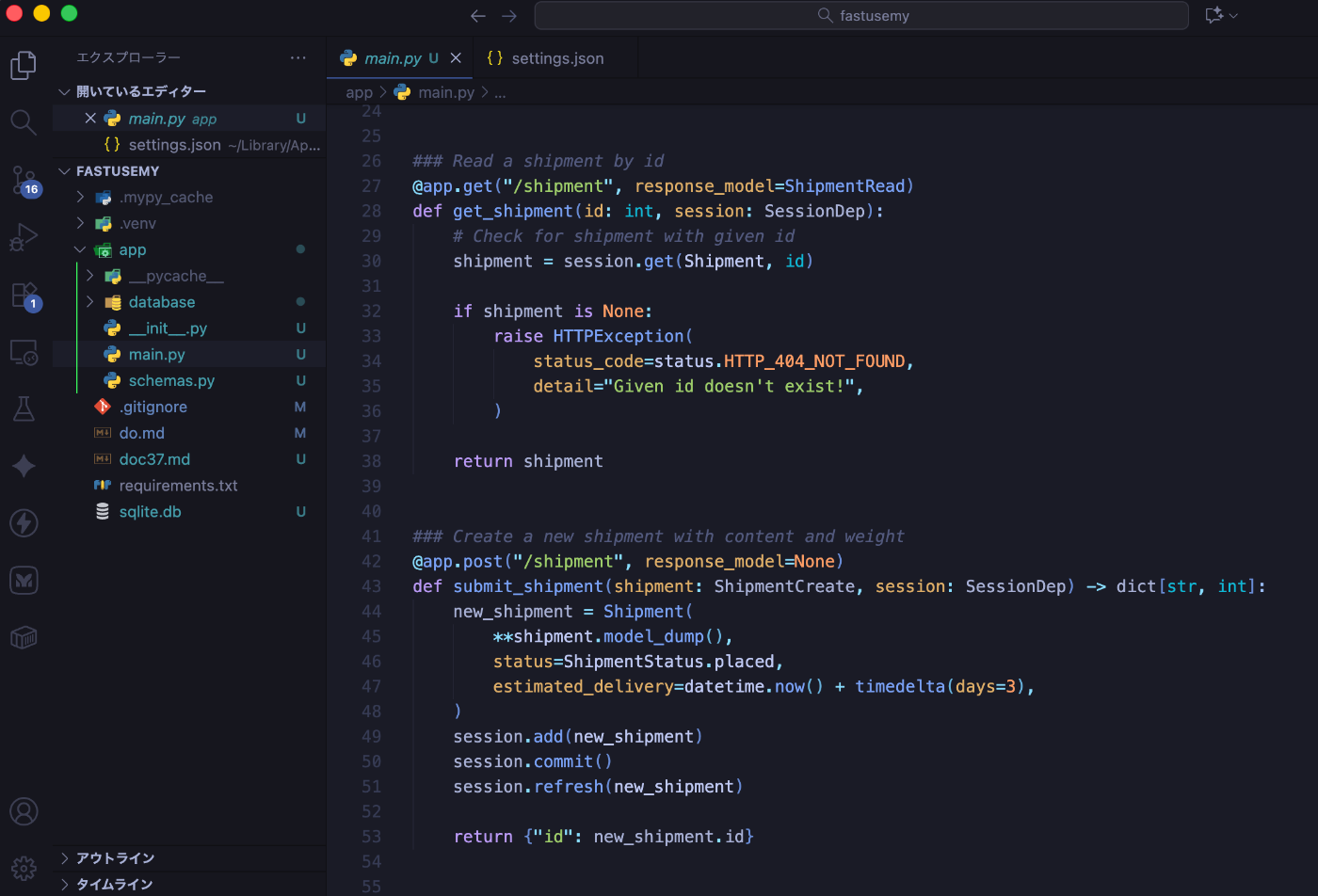The height and width of the screenshot is (896, 1318).
Task: Click the navigate back arrow
Action: pos(478,15)
